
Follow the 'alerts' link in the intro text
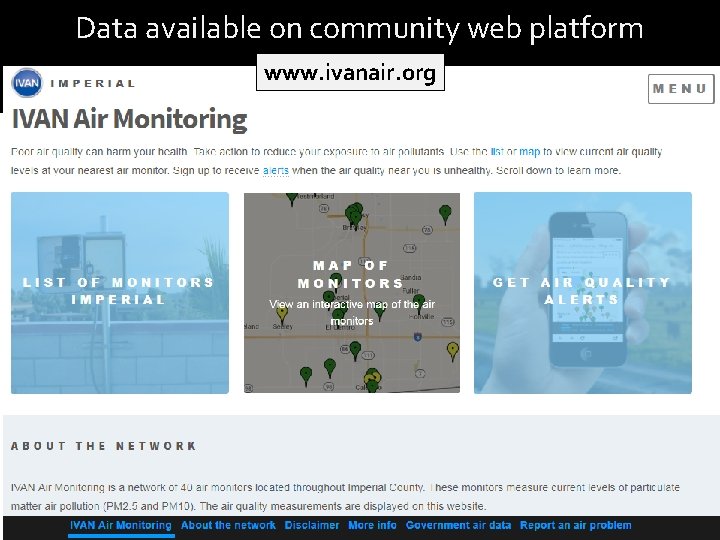(x=276, y=171)
